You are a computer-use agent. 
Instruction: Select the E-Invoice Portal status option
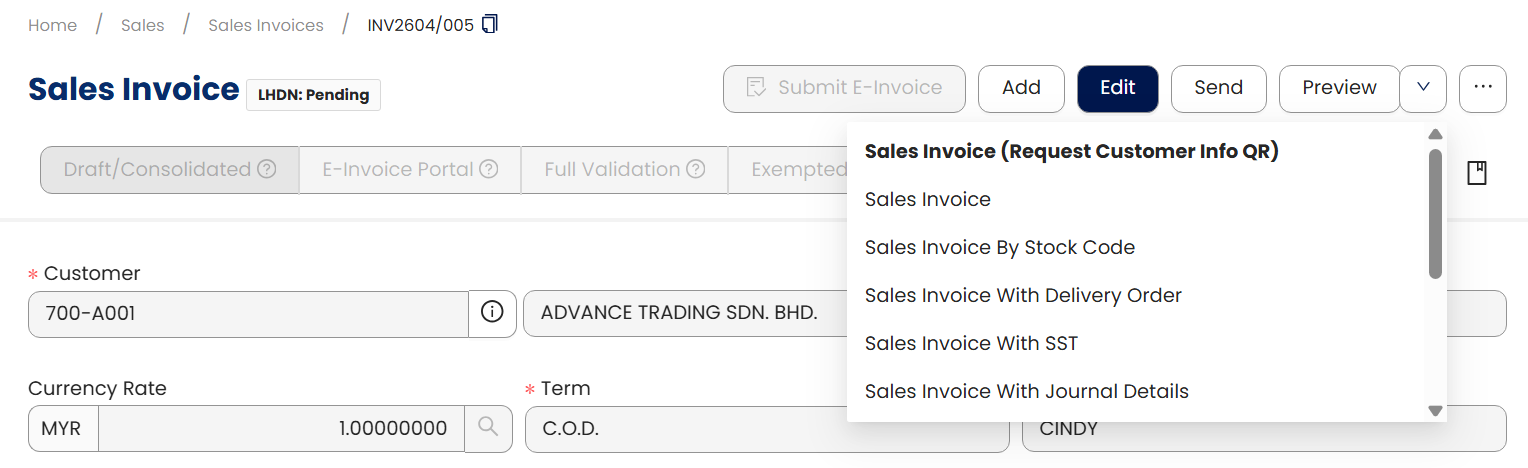398,169
